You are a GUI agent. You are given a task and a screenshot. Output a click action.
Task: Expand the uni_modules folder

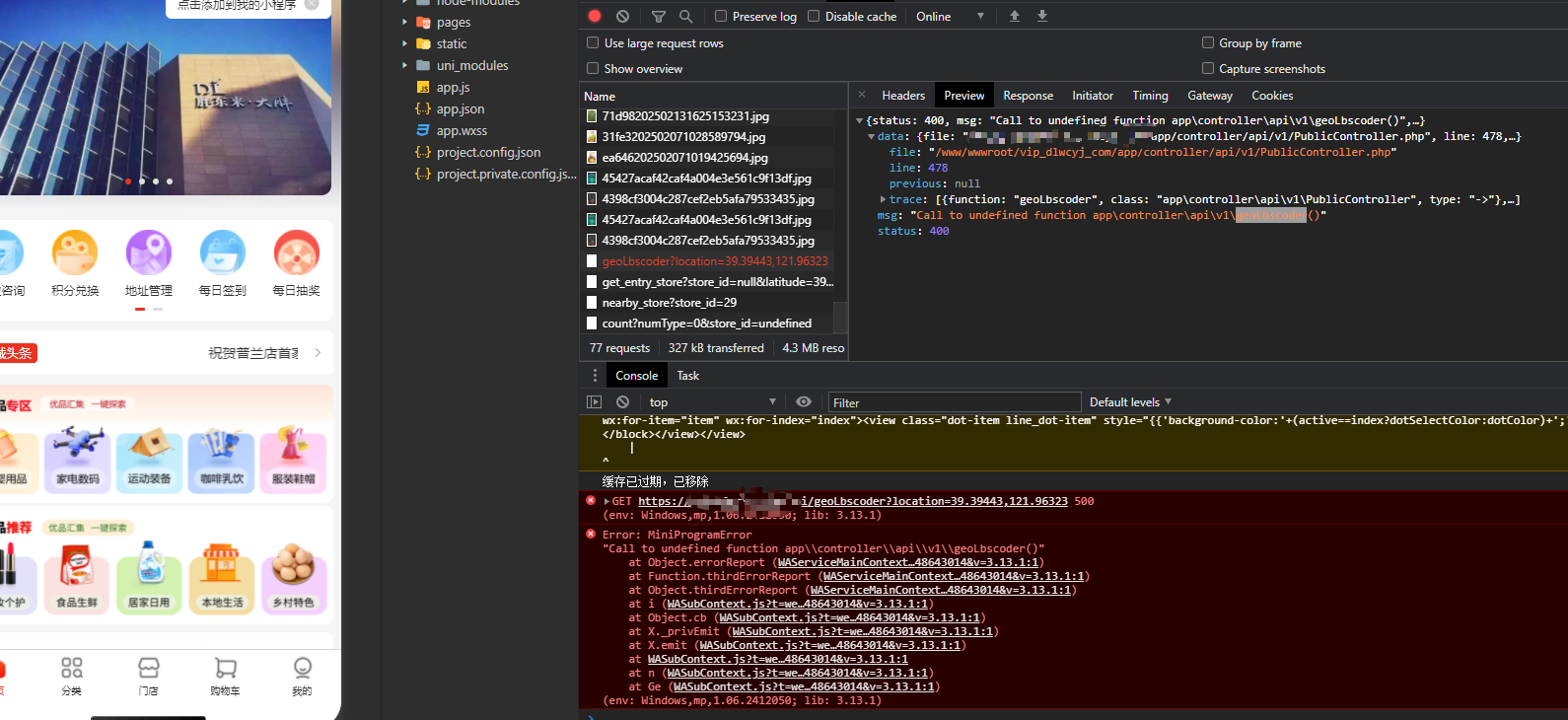(404, 65)
